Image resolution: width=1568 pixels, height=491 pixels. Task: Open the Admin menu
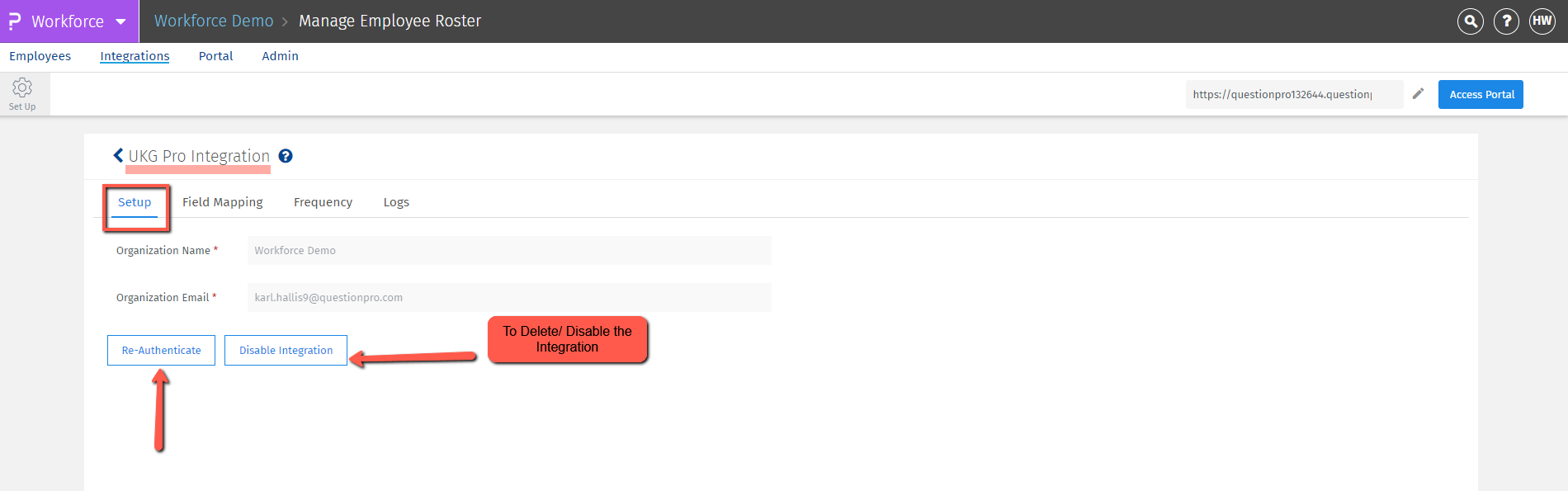(281, 56)
